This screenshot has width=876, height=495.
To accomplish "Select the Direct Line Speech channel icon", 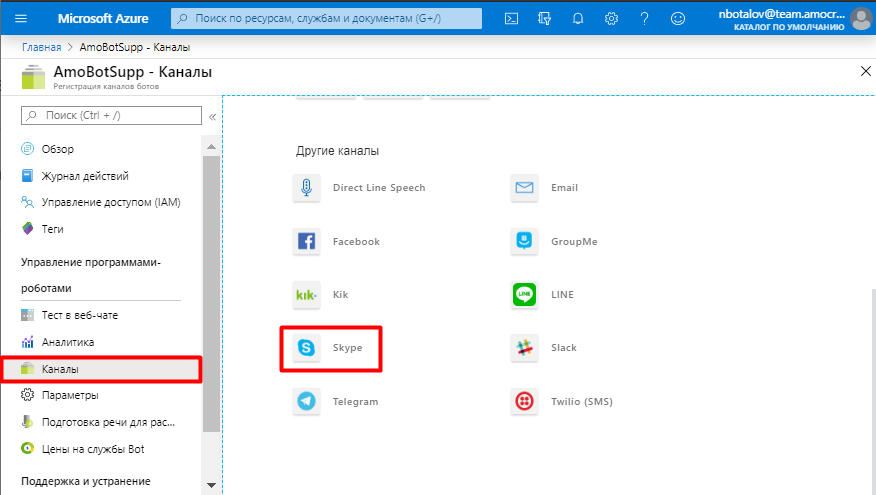I will click(306, 187).
